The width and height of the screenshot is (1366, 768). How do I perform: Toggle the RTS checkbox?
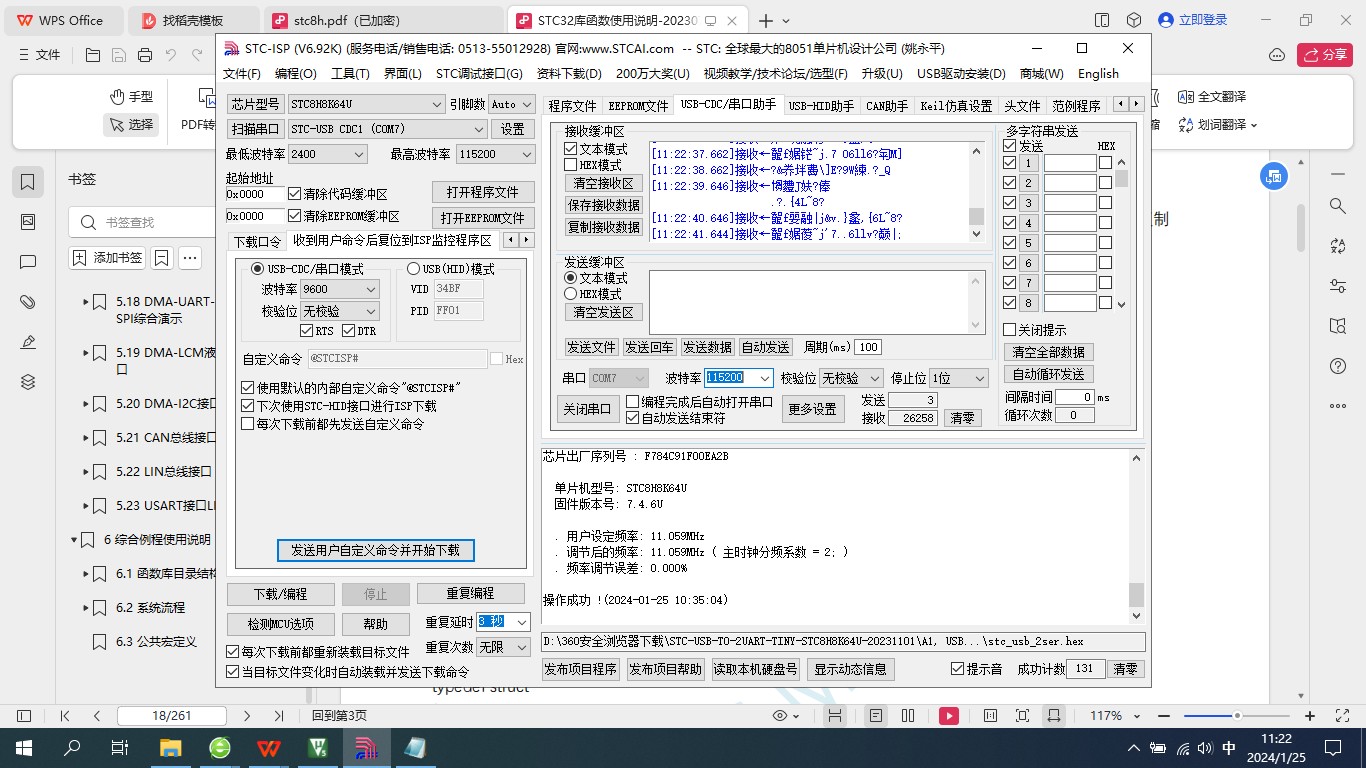[x=307, y=331]
